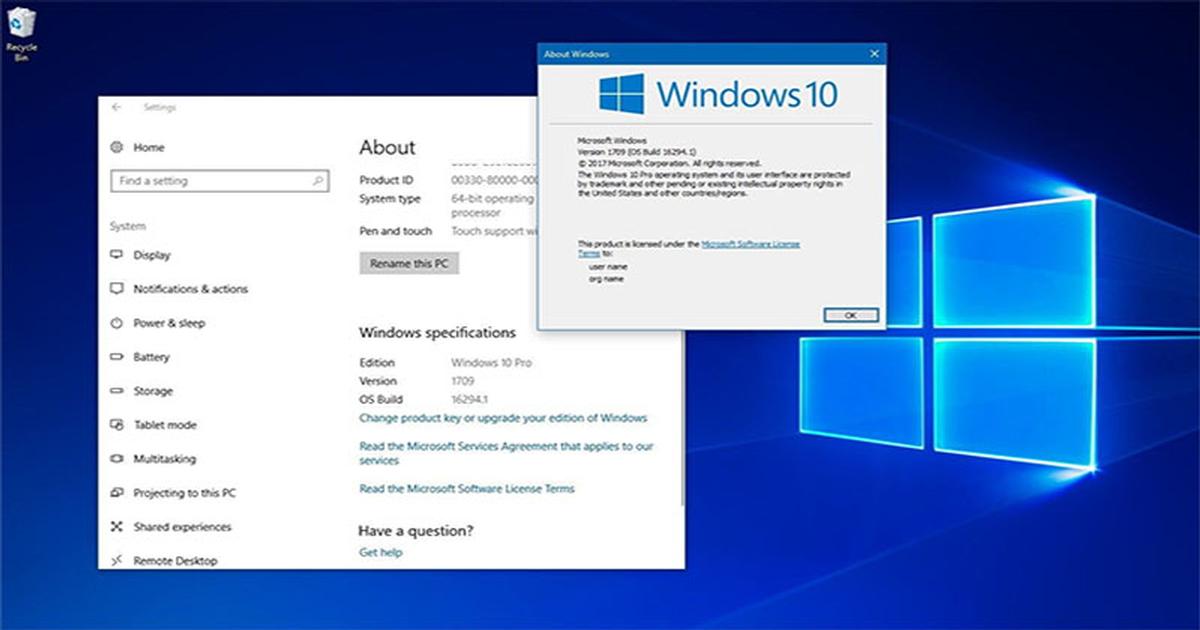The height and width of the screenshot is (630, 1200).
Task: Click the About page heading
Action: [x=387, y=147]
